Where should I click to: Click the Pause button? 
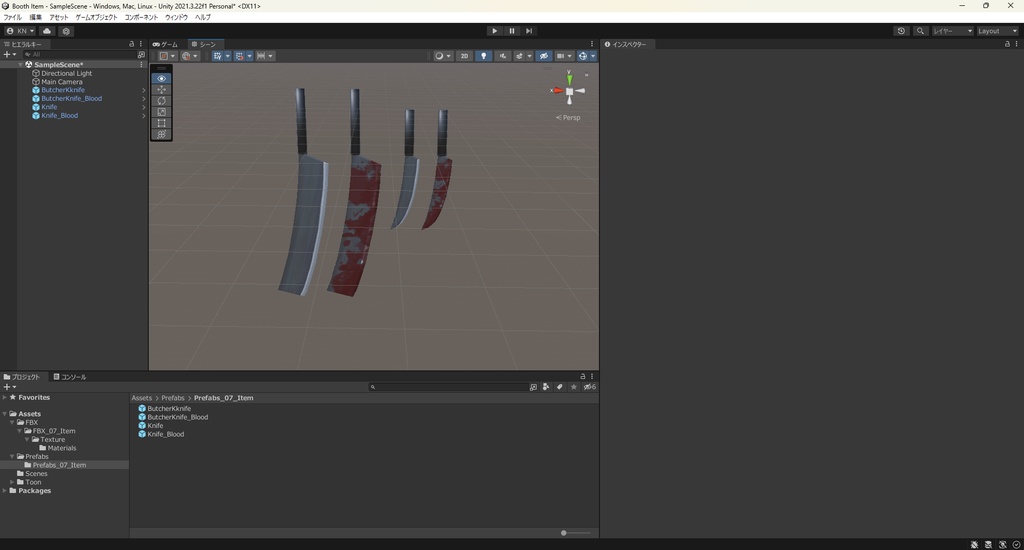coord(512,31)
